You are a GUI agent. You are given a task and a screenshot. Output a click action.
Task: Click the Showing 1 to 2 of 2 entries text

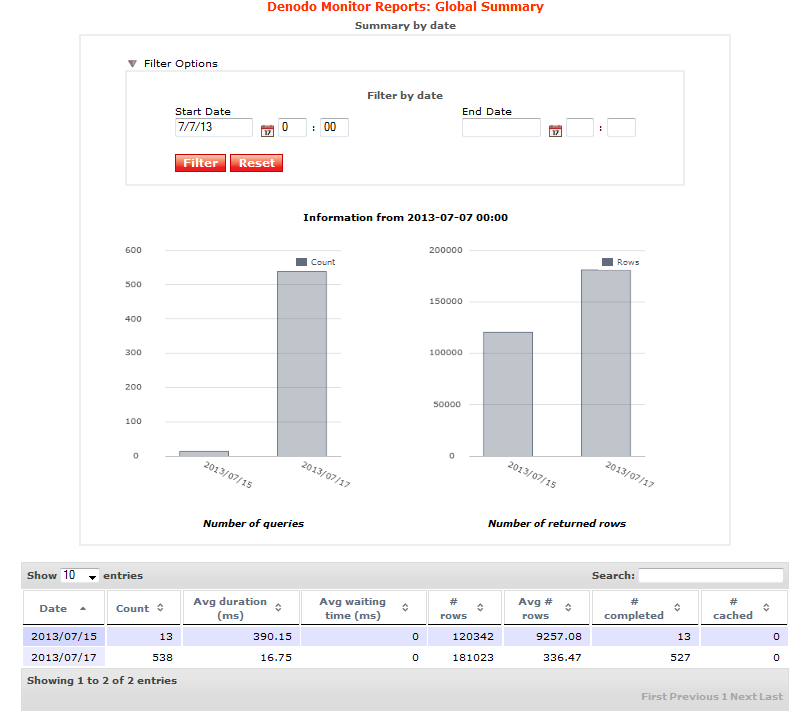pyautogui.click(x=102, y=680)
